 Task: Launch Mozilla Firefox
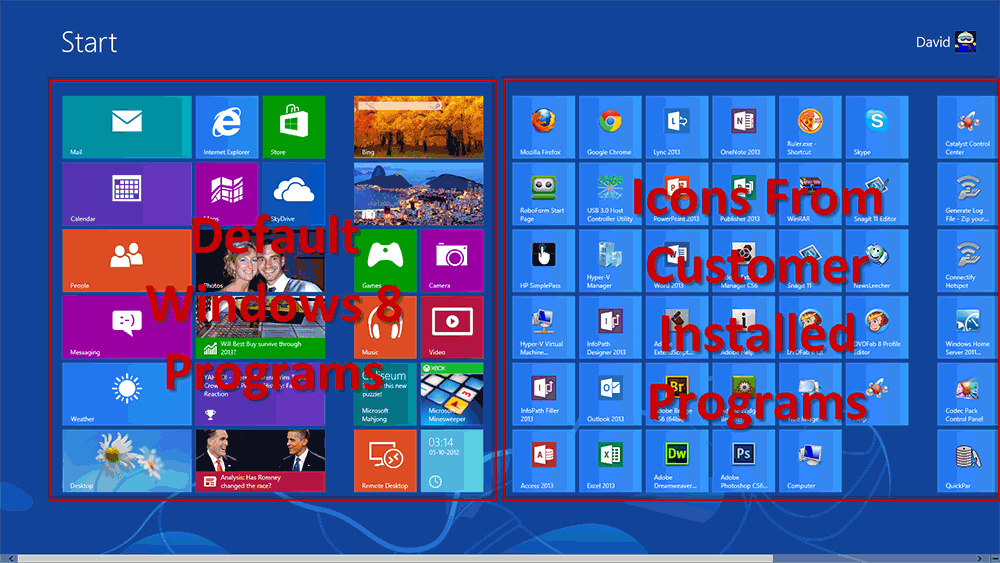click(x=543, y=127)
